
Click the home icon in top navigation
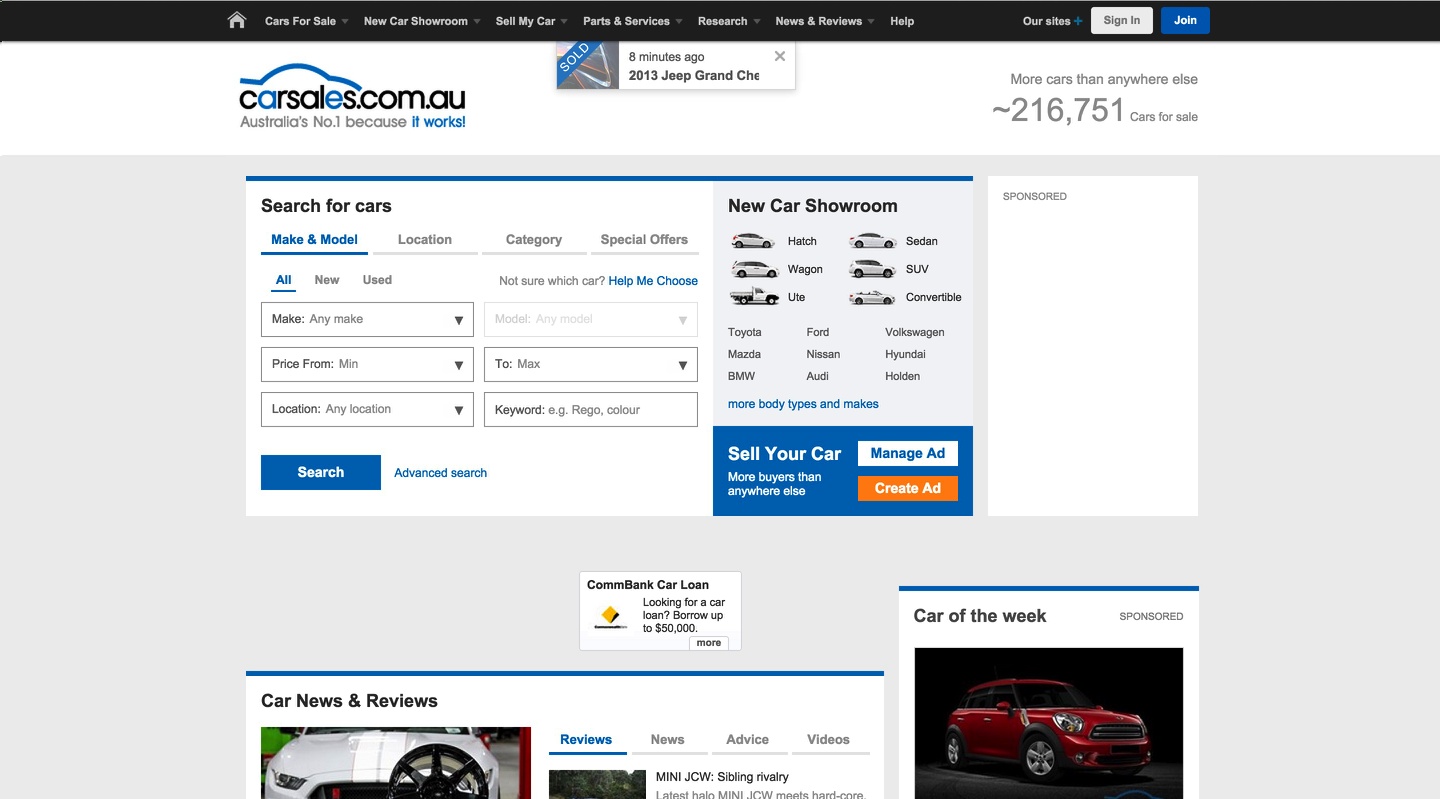click(237, 20)
